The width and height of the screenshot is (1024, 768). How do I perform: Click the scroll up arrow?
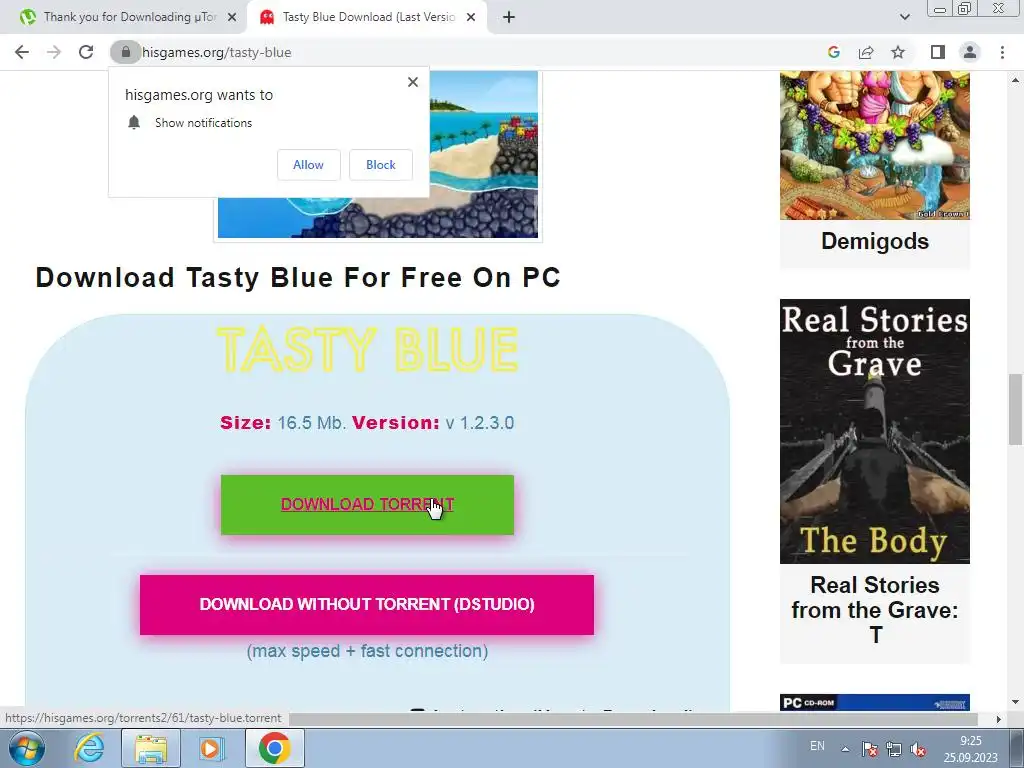[1016, 80]
